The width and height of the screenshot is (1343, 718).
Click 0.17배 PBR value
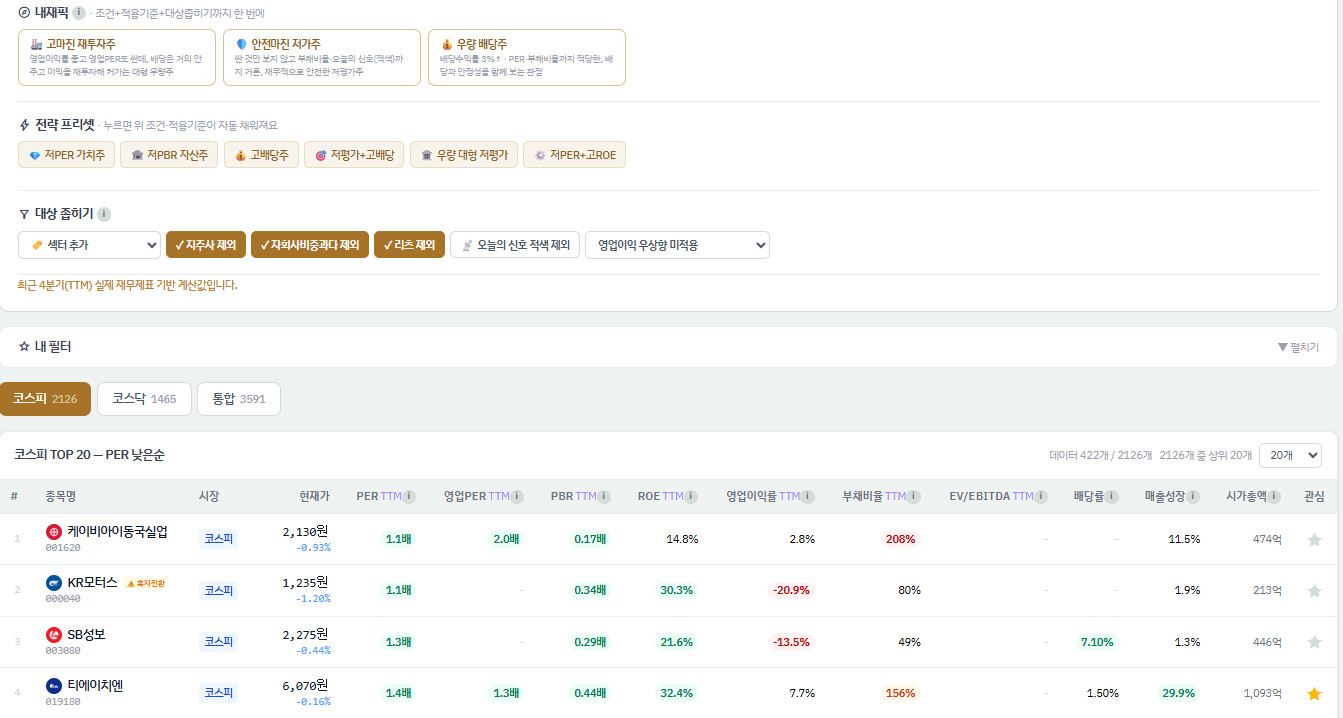point(590,540)
